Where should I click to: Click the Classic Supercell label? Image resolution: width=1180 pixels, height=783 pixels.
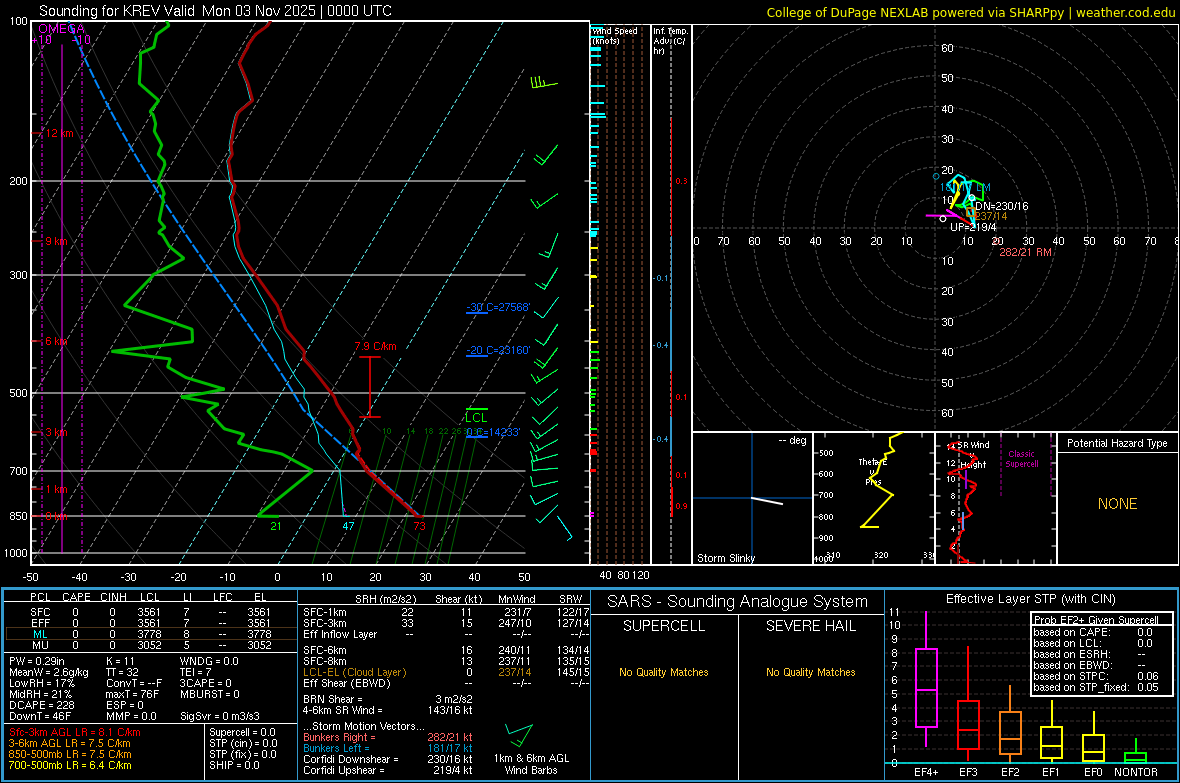(x=1021, y=459)
